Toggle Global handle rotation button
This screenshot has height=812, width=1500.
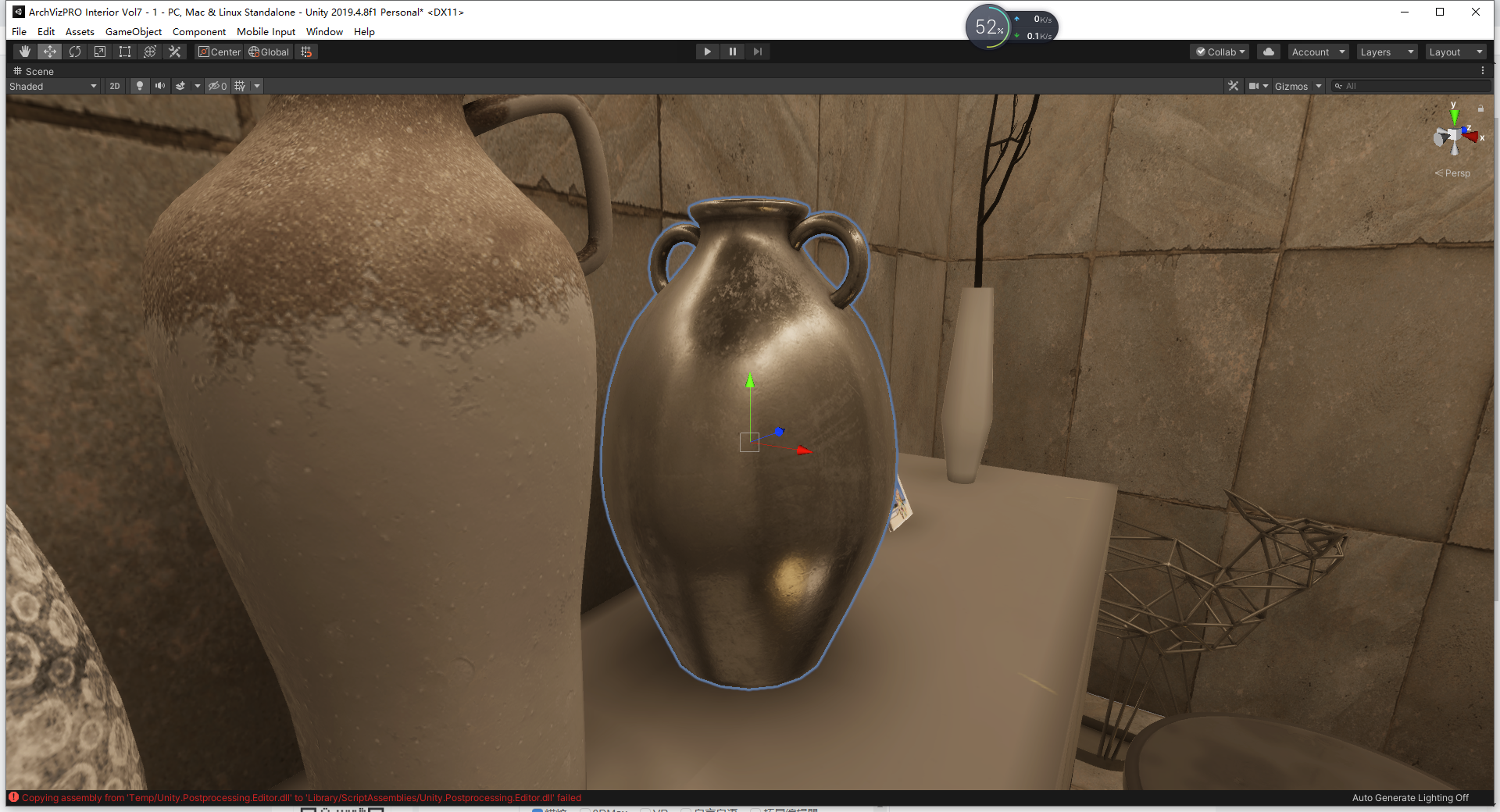click(270, 52)
